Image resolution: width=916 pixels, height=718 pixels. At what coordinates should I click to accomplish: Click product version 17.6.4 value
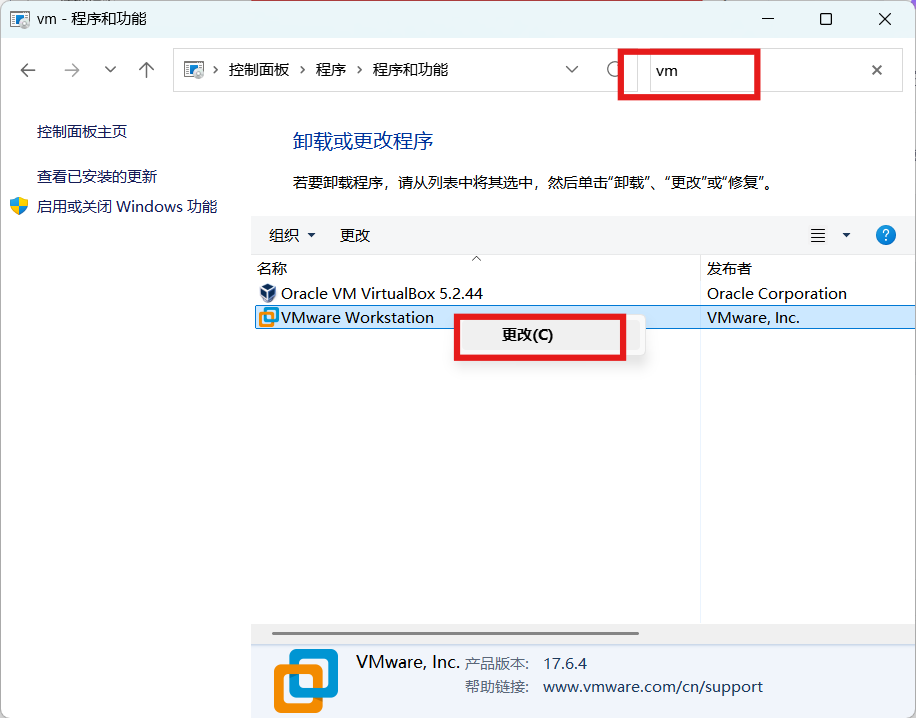(565, 664)
